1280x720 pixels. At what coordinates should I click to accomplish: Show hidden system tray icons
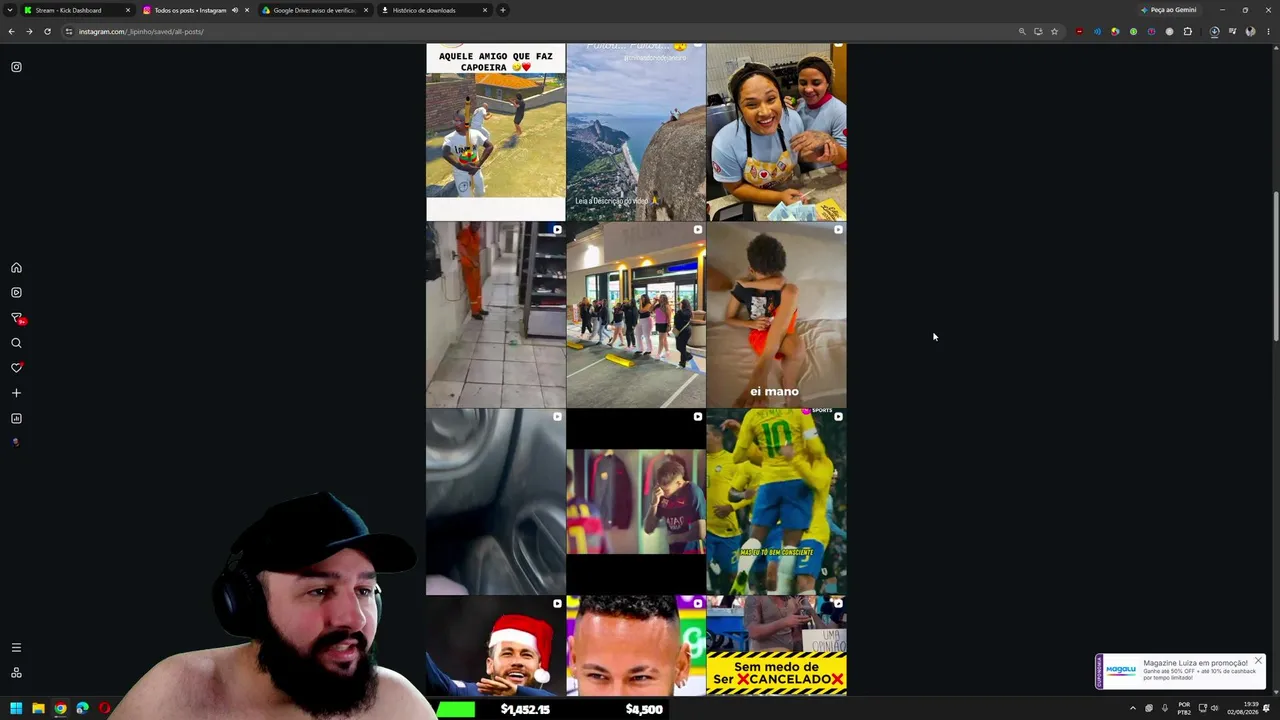(x=1133, y=708)
